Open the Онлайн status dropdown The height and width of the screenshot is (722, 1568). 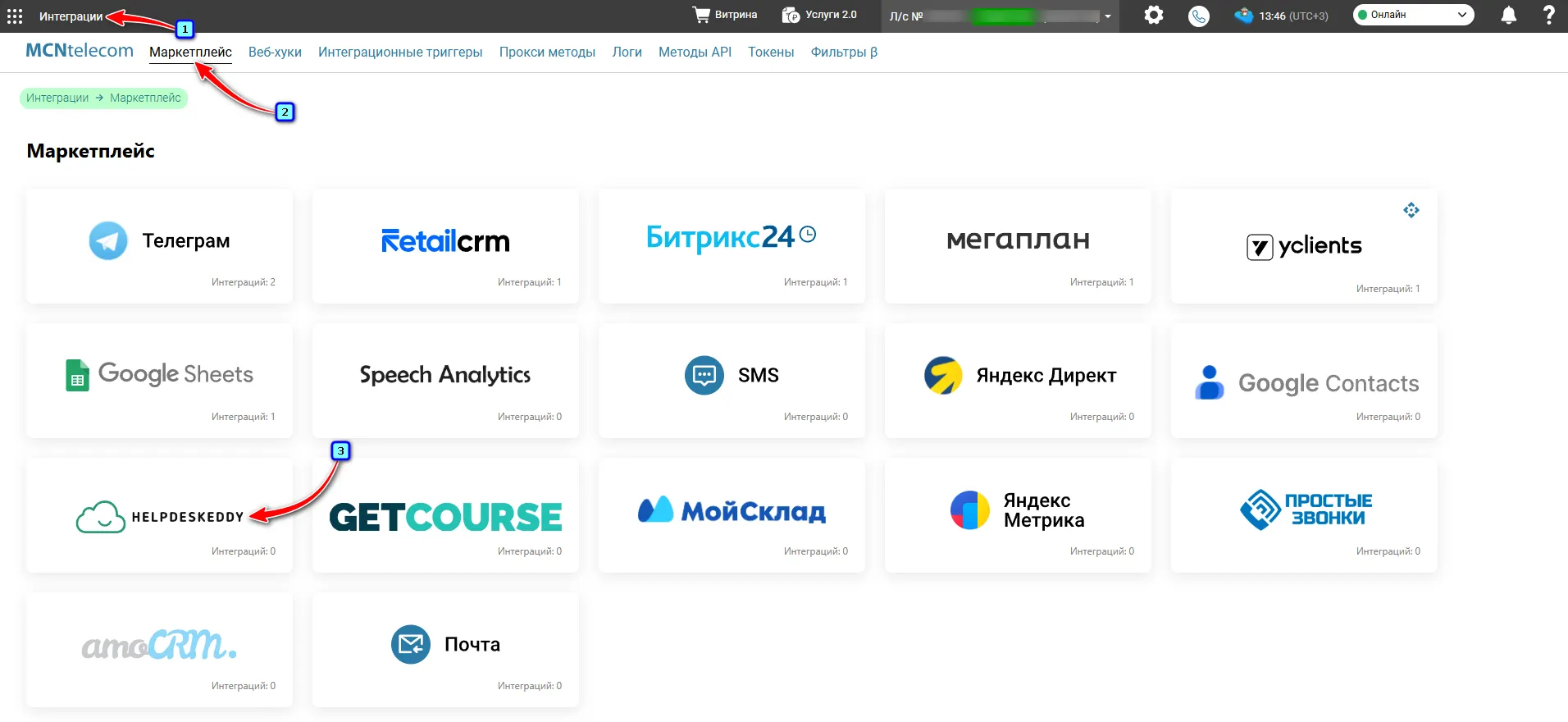[x=1413, y=15]
